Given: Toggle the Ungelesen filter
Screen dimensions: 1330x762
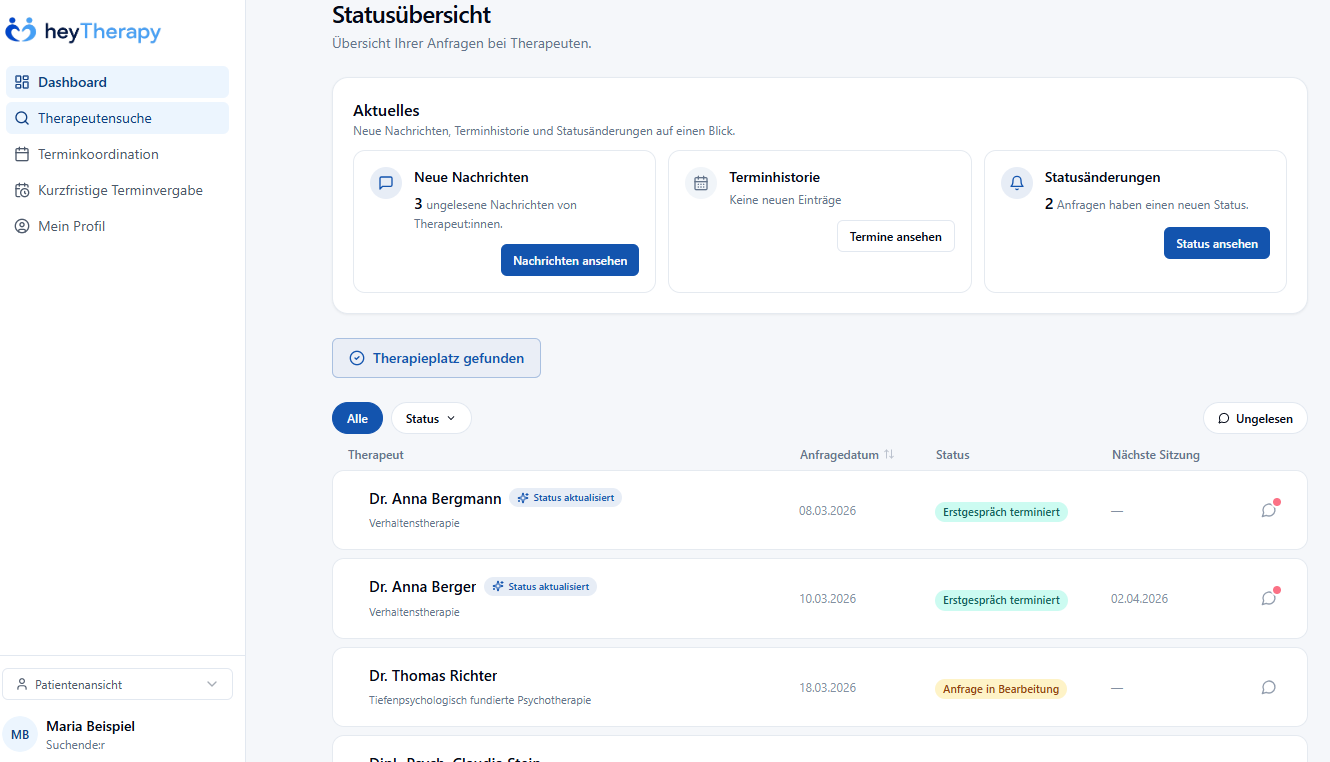Looking at the screenshot, I should (x=1255, y=419).
